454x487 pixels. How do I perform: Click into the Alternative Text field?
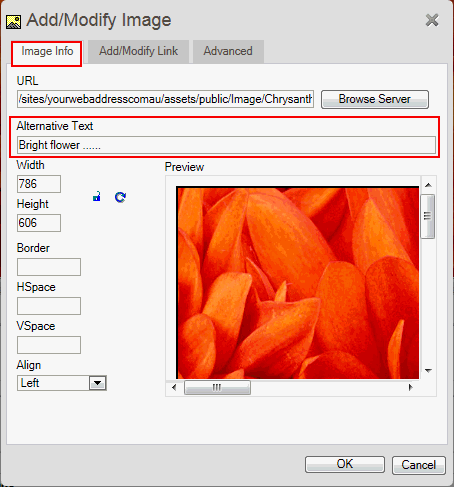coord(226,145)
